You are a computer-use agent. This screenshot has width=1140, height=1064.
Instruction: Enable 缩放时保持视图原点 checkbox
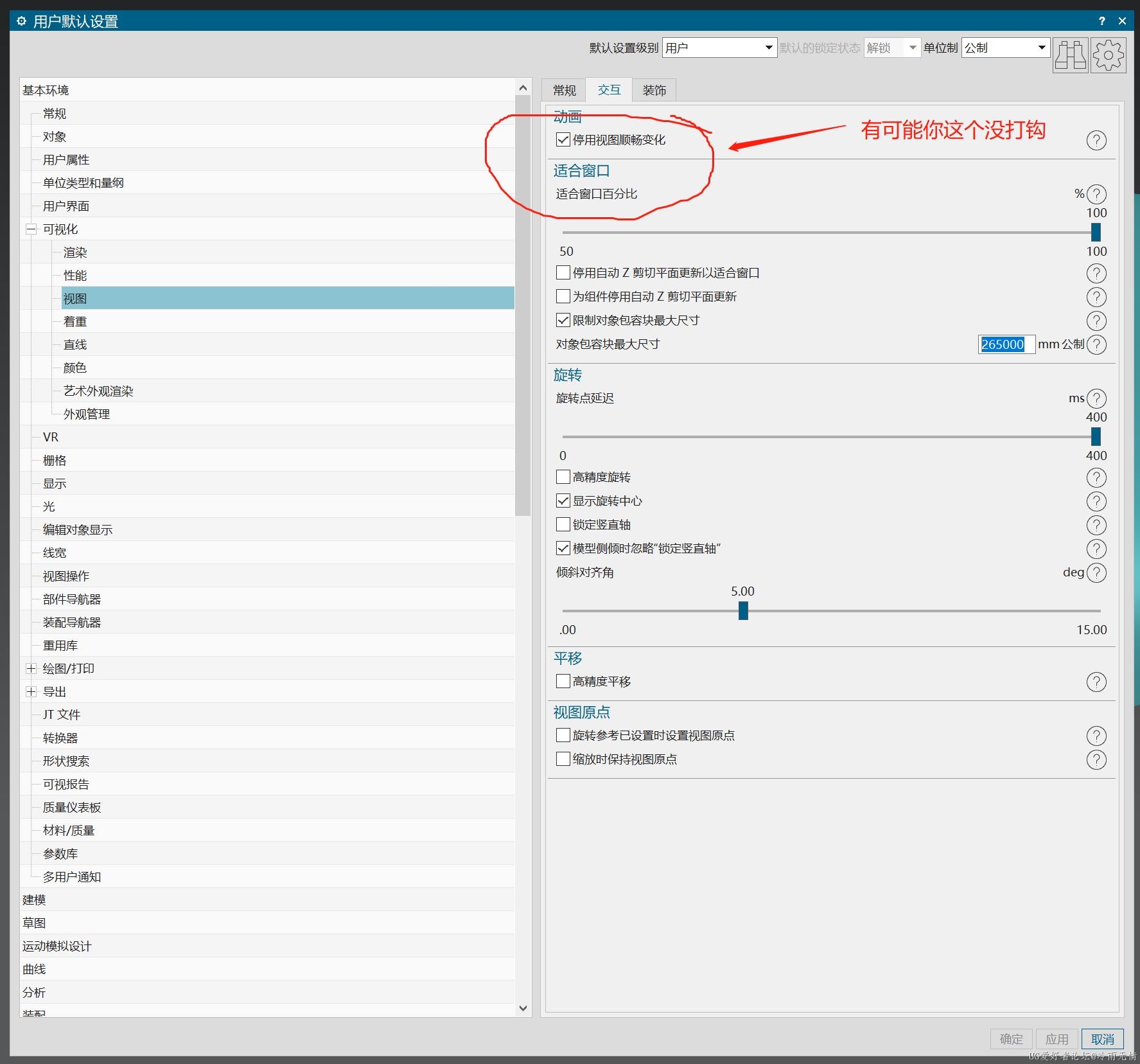coord(563,759)
